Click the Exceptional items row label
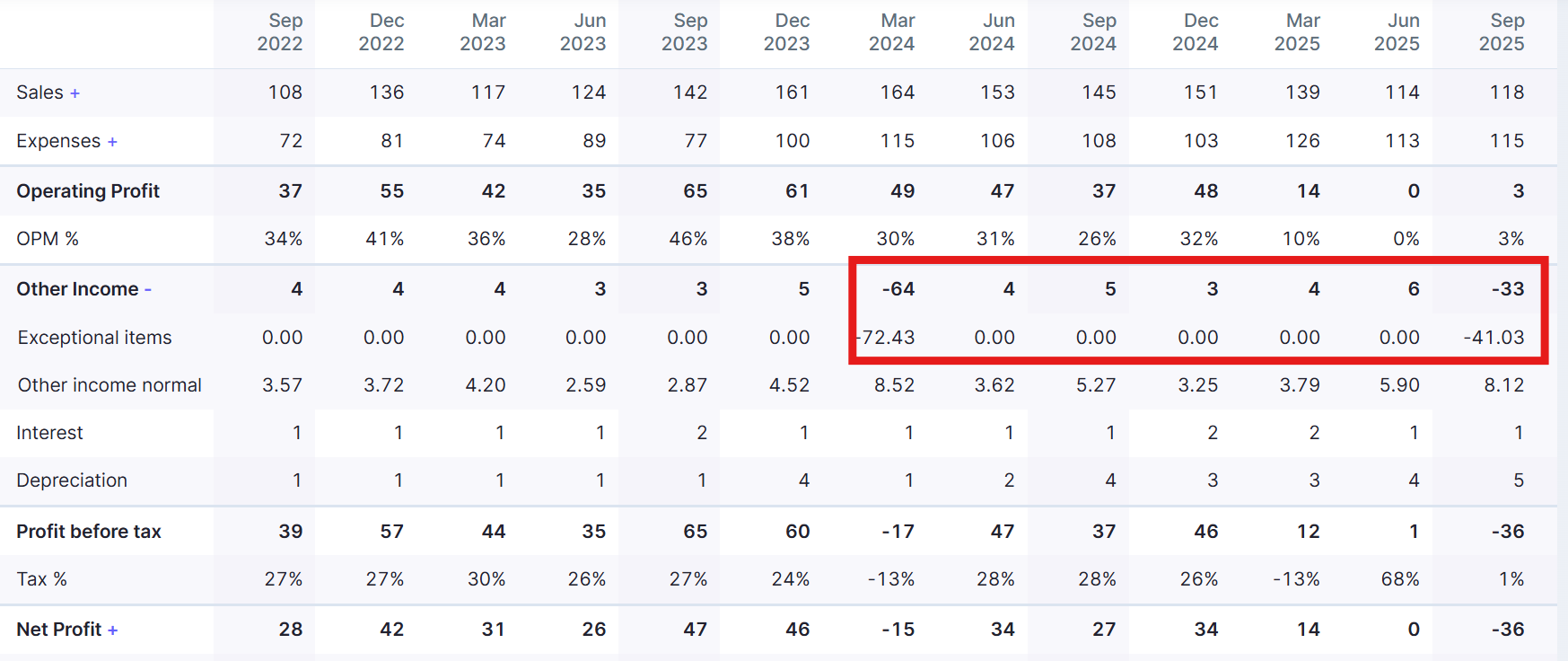This screenshot has height=661, width=1568. coord(94,338)
